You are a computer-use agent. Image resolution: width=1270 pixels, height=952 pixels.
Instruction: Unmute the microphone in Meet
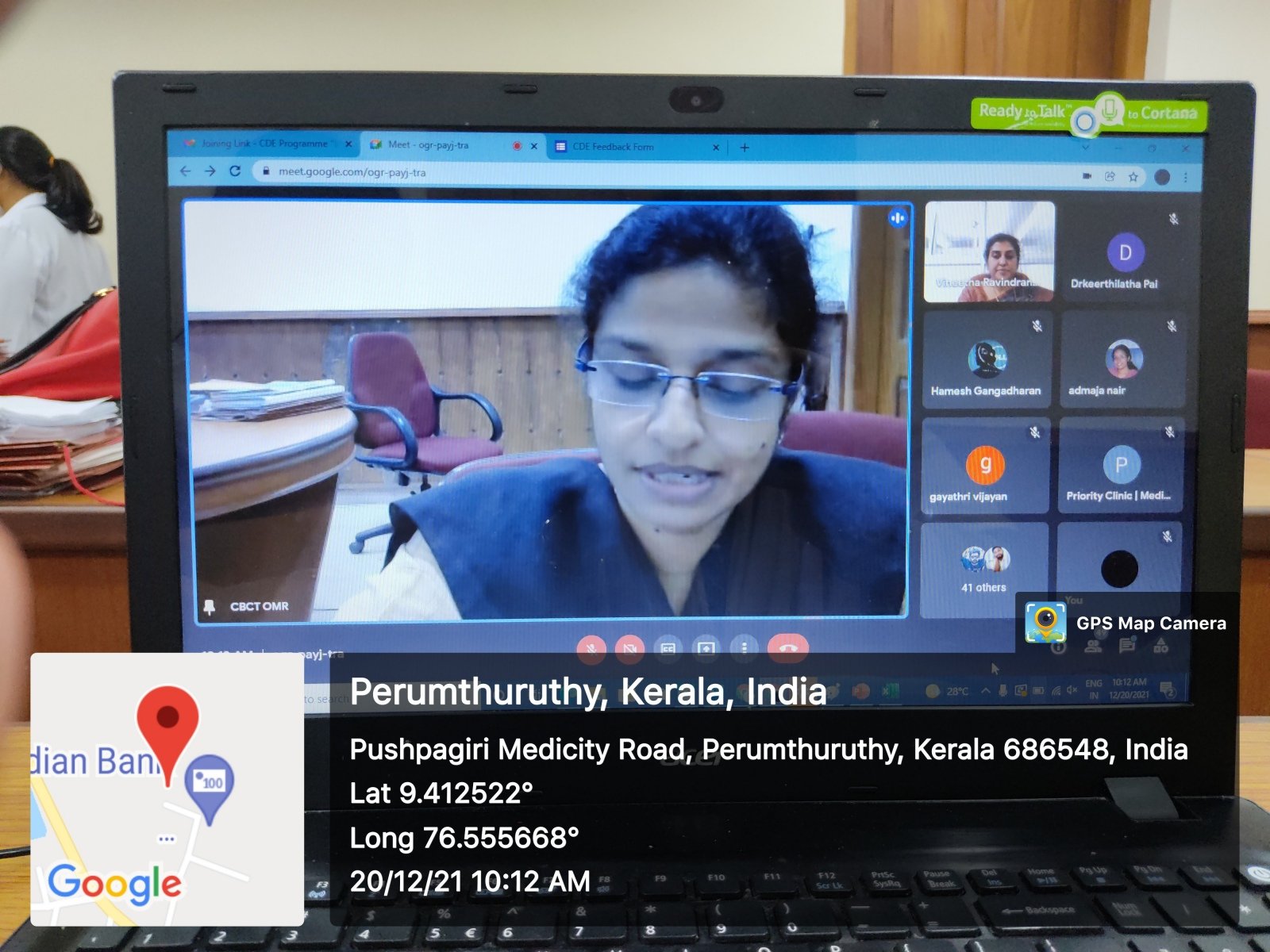click(591, 648)
